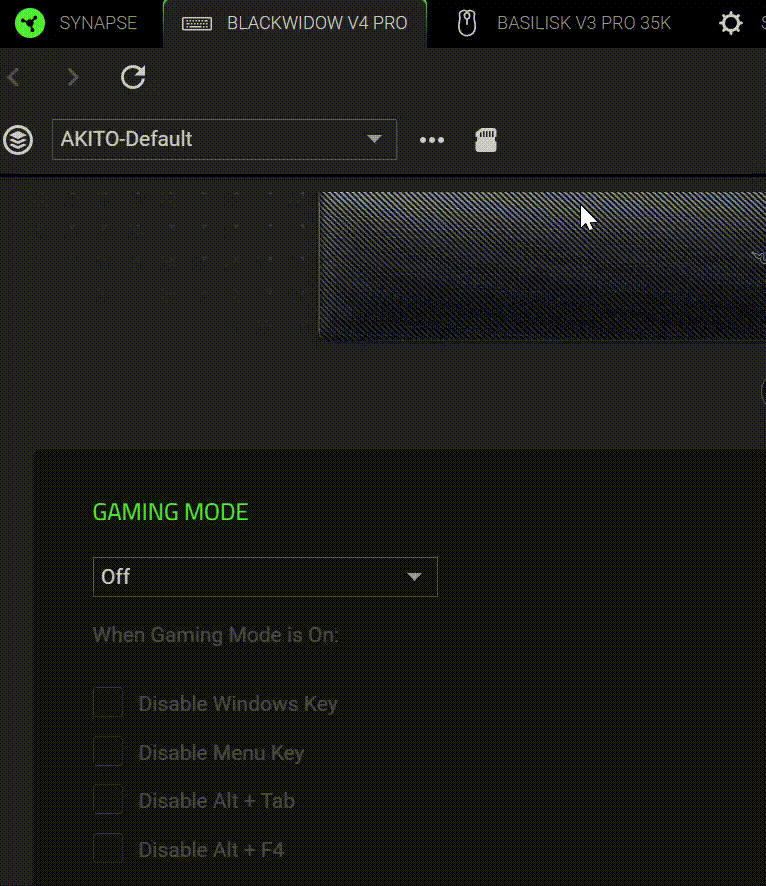Click the refresh icon
The height and width of the screenshot is (886, 766).
click(133, 77)
